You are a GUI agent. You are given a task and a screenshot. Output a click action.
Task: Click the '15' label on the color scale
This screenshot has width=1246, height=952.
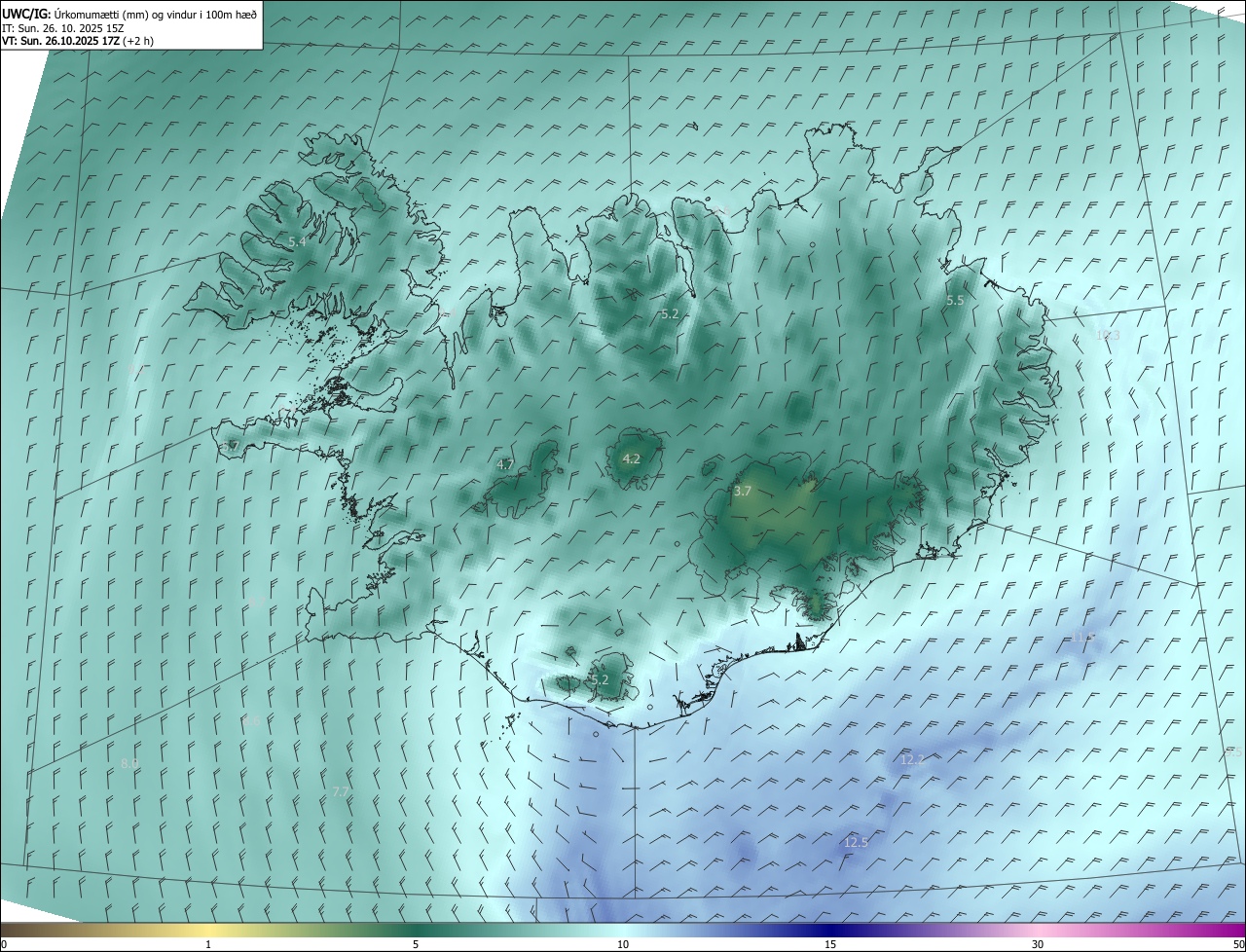tap(830, 944)
